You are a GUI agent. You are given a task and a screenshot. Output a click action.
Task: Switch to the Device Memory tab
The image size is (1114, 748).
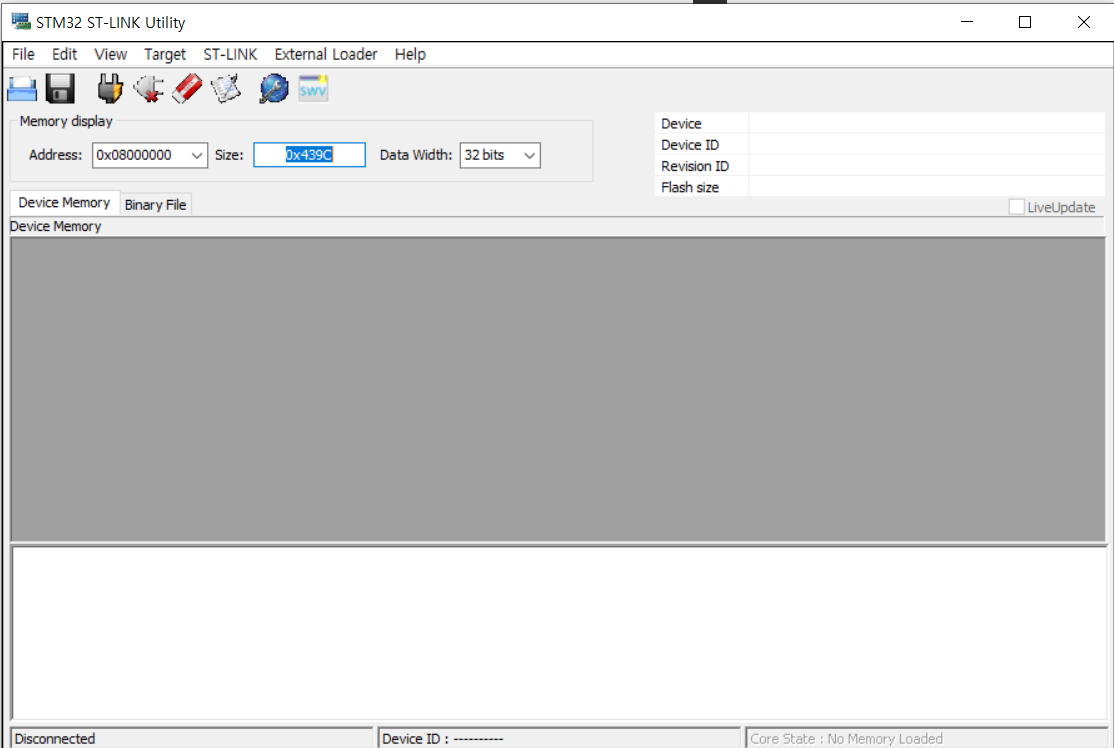click(x=65, y=203)
